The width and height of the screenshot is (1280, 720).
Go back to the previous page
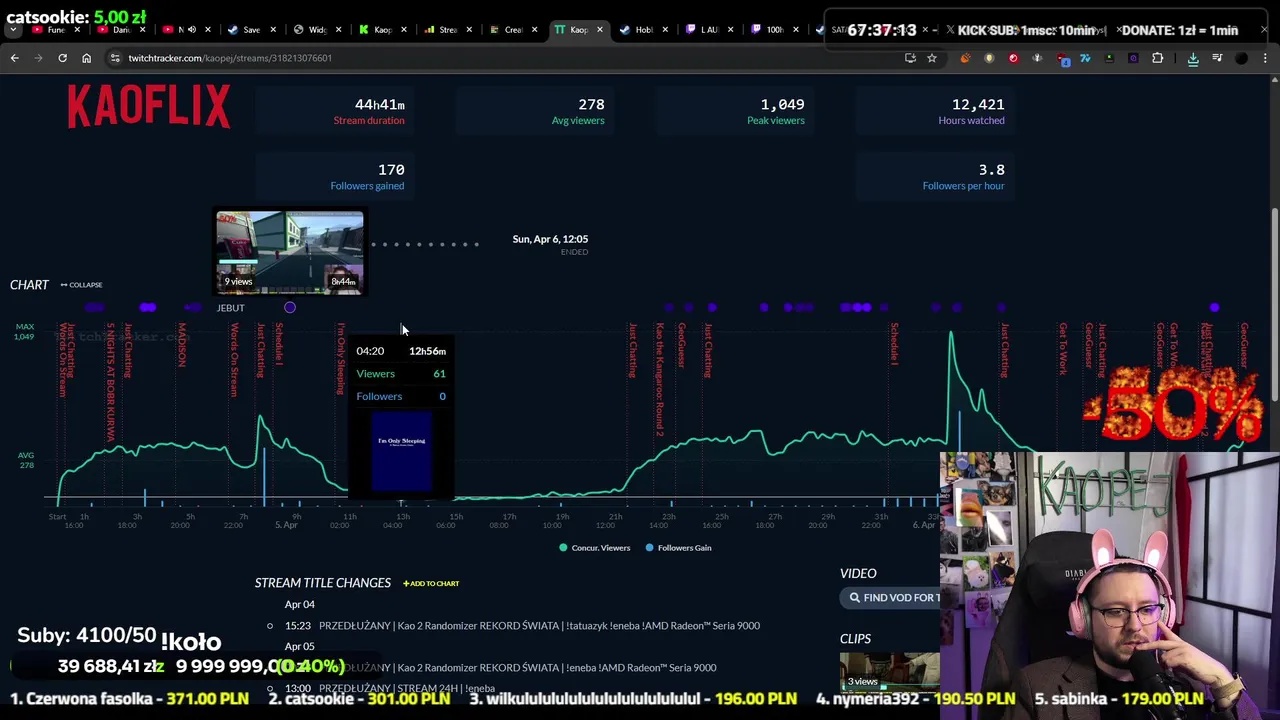[14, 58]
